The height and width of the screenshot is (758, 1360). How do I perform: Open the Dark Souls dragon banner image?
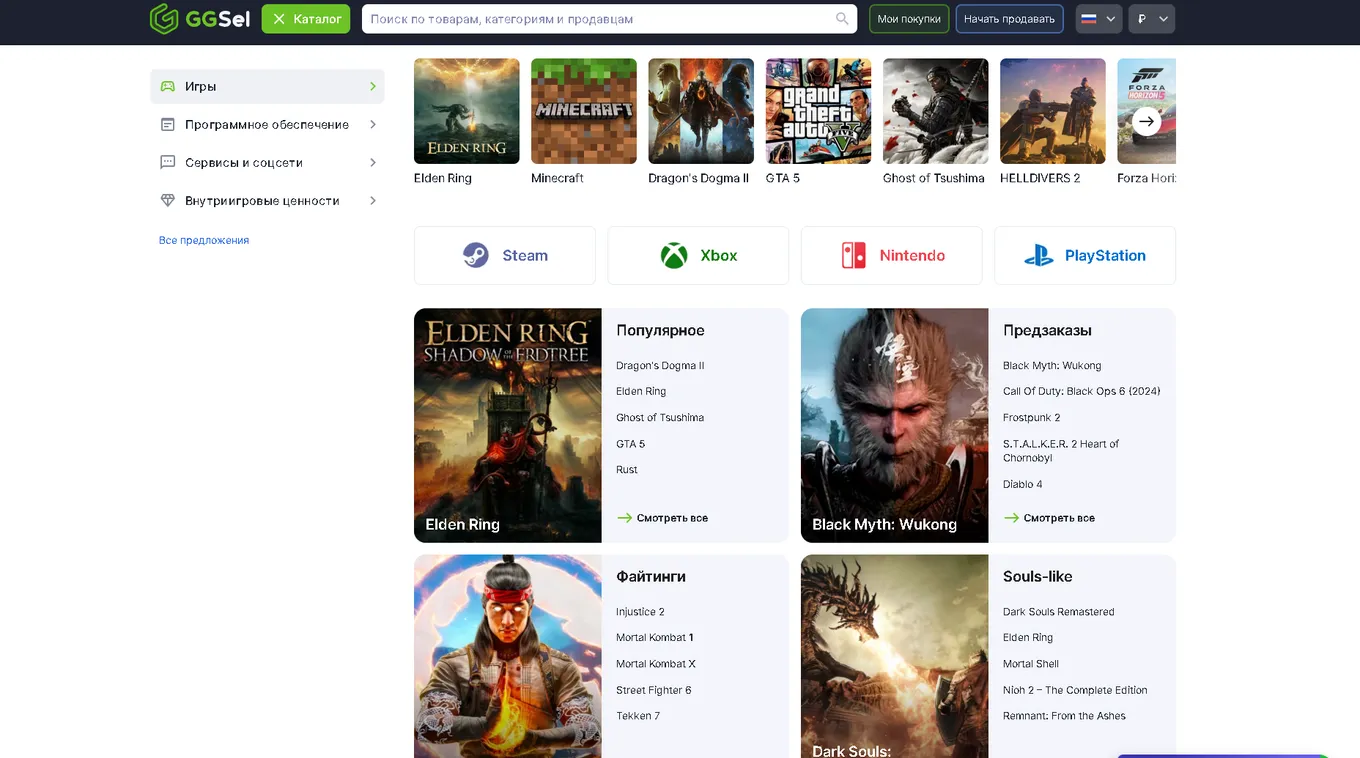coord(895,656)
